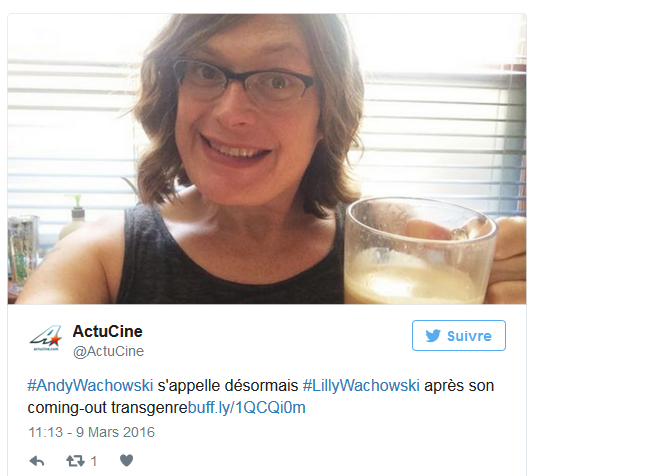The width and height of the screenshot is (658, 476).
Task: Enlarge the tweet's selfie photo
Action: [267, 159]
